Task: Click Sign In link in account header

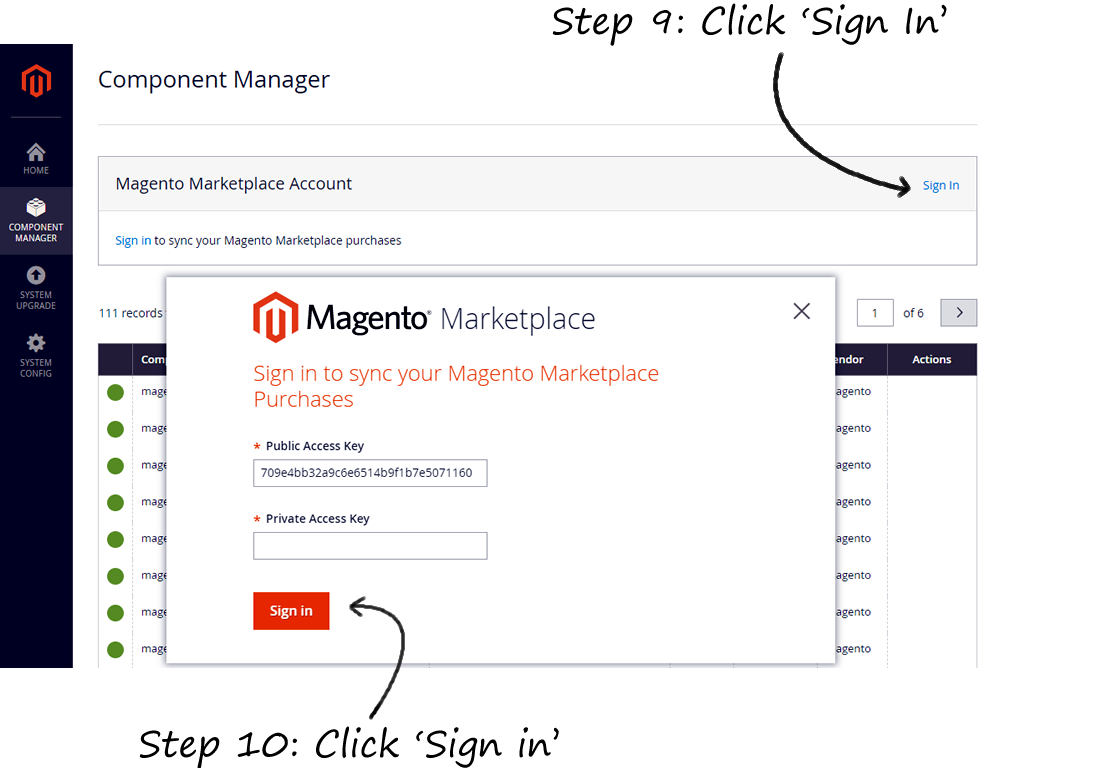Action: coord(941,185)
